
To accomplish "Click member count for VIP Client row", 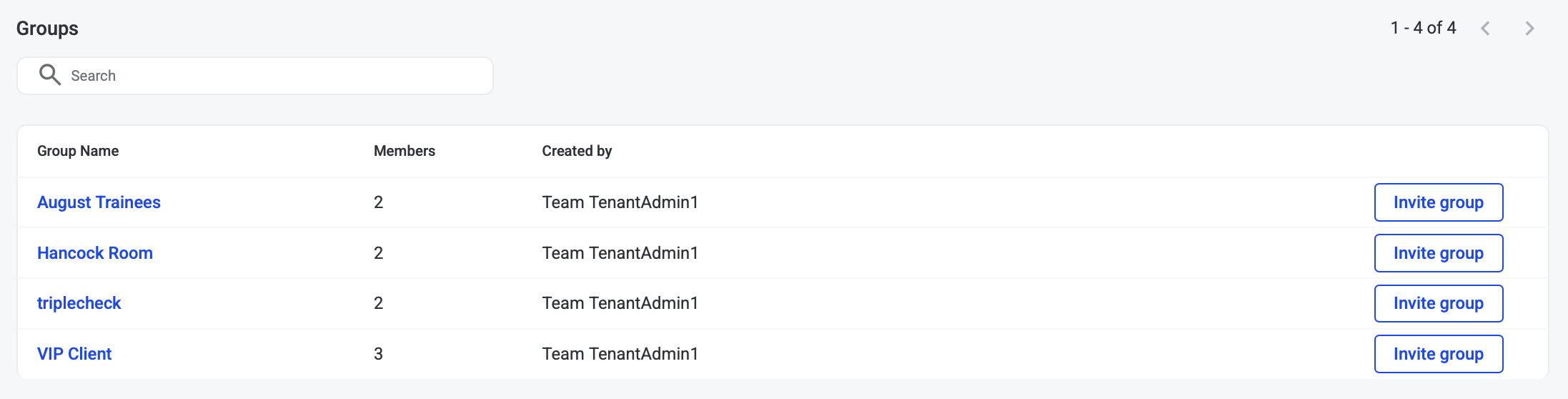I will (378, 354).
